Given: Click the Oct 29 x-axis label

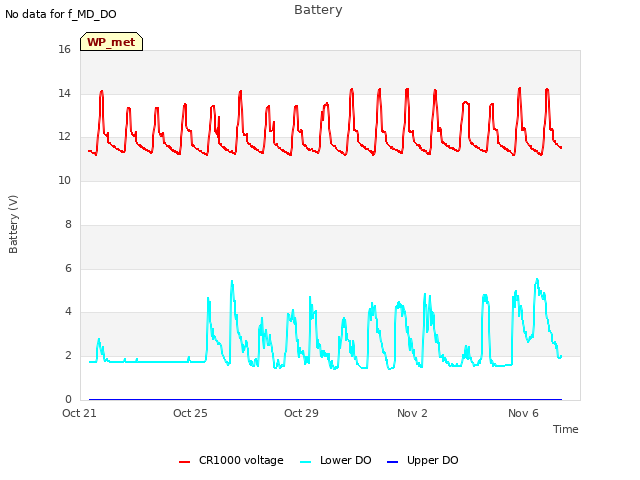Looking at the screenshot, I should click(301, 413).
